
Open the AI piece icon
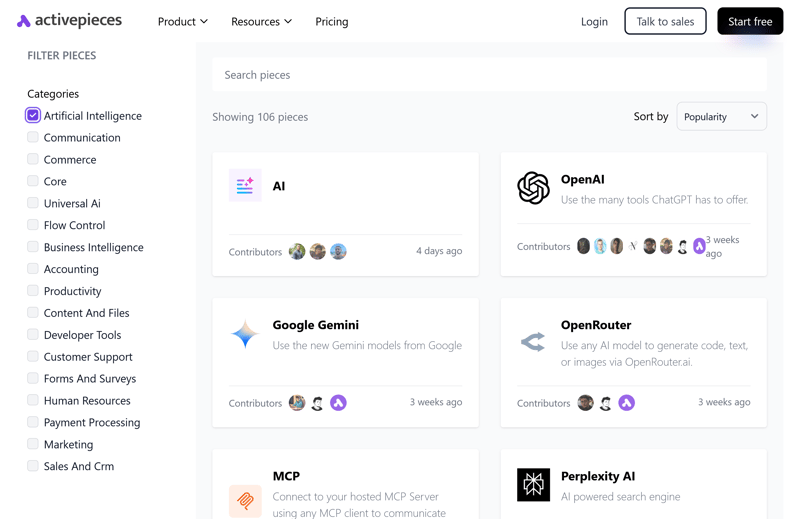[x=245, y=186]
